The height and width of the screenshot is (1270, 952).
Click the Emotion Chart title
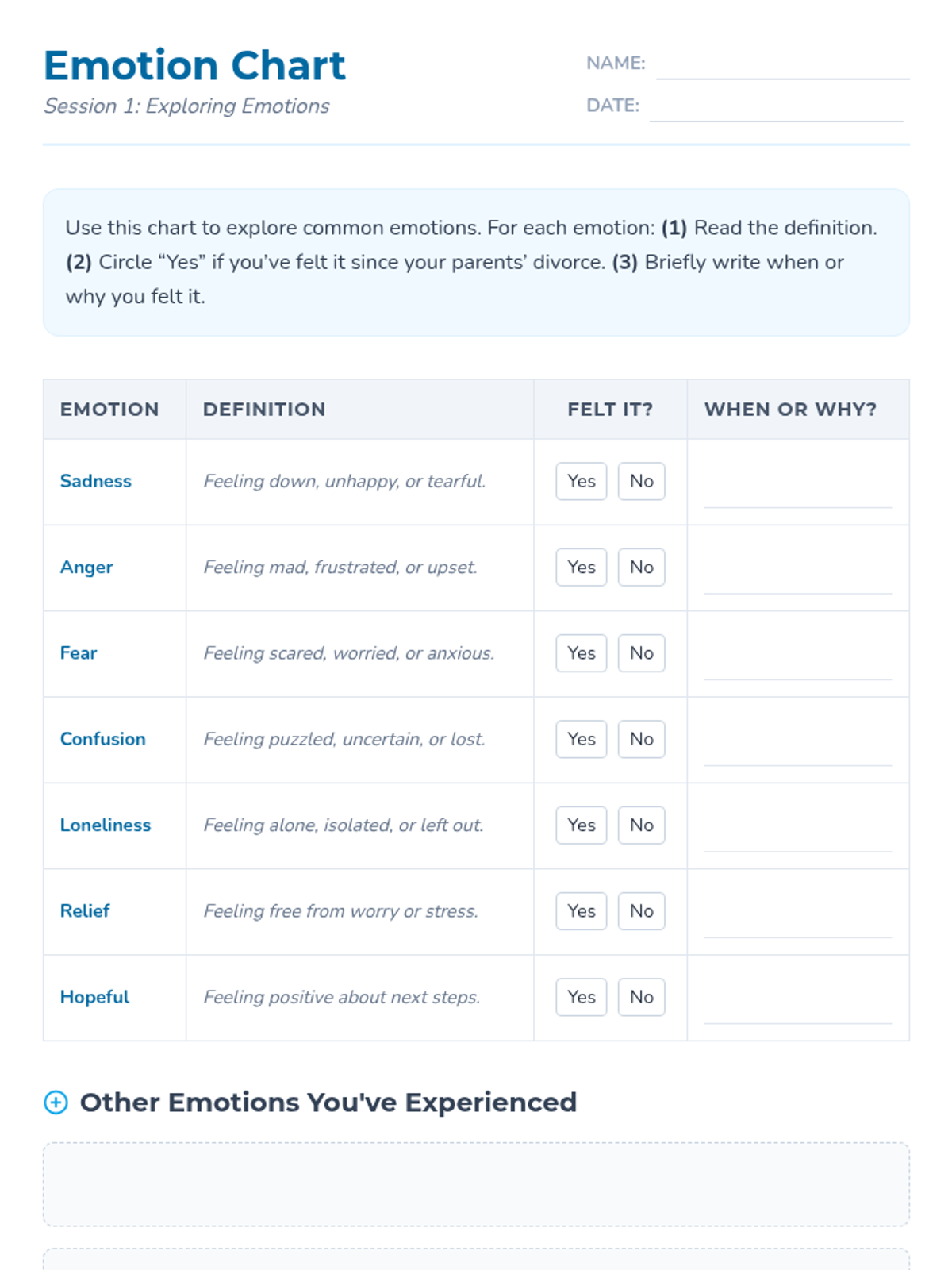point(194,65)
